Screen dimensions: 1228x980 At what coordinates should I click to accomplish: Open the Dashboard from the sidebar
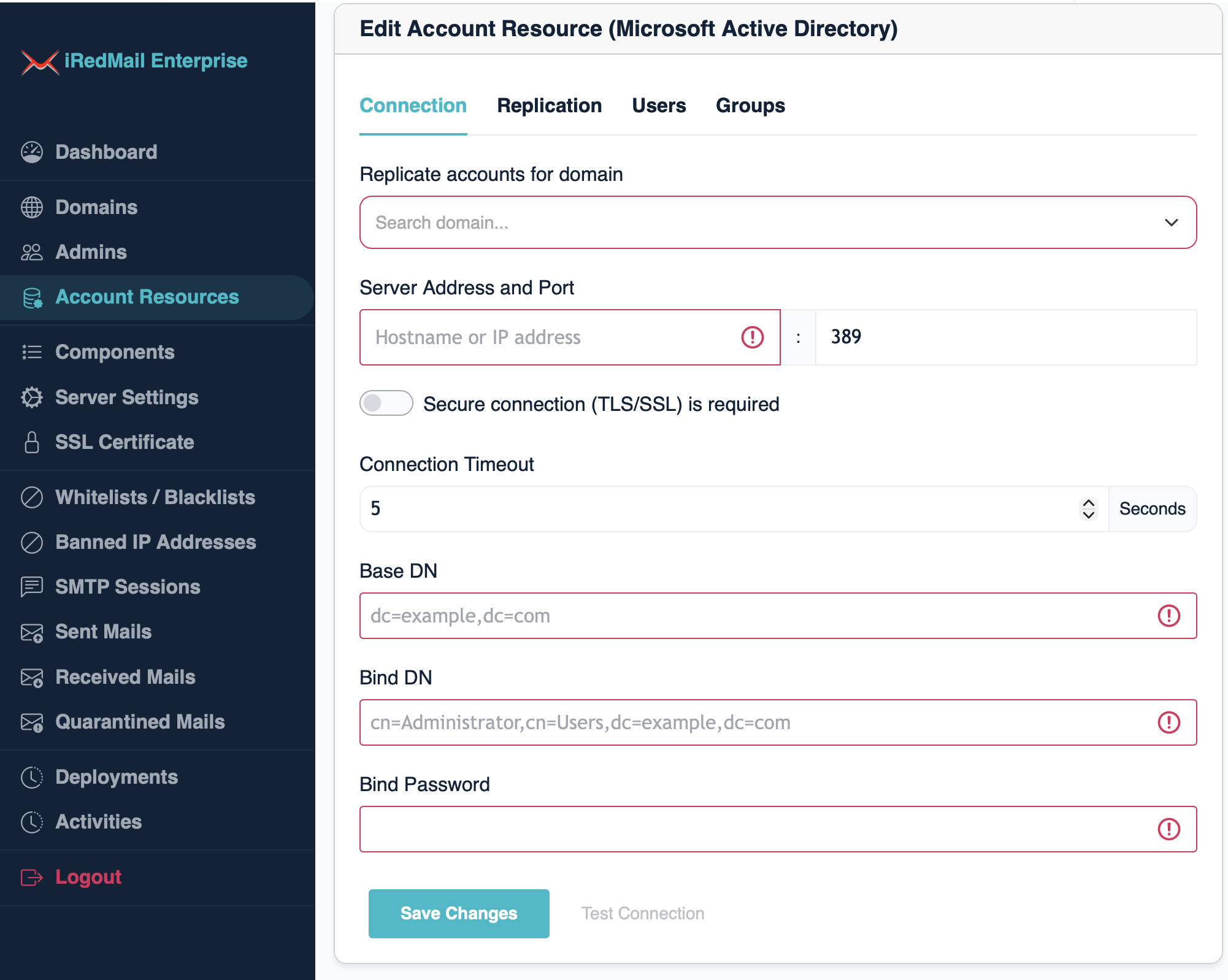[106, 152]
